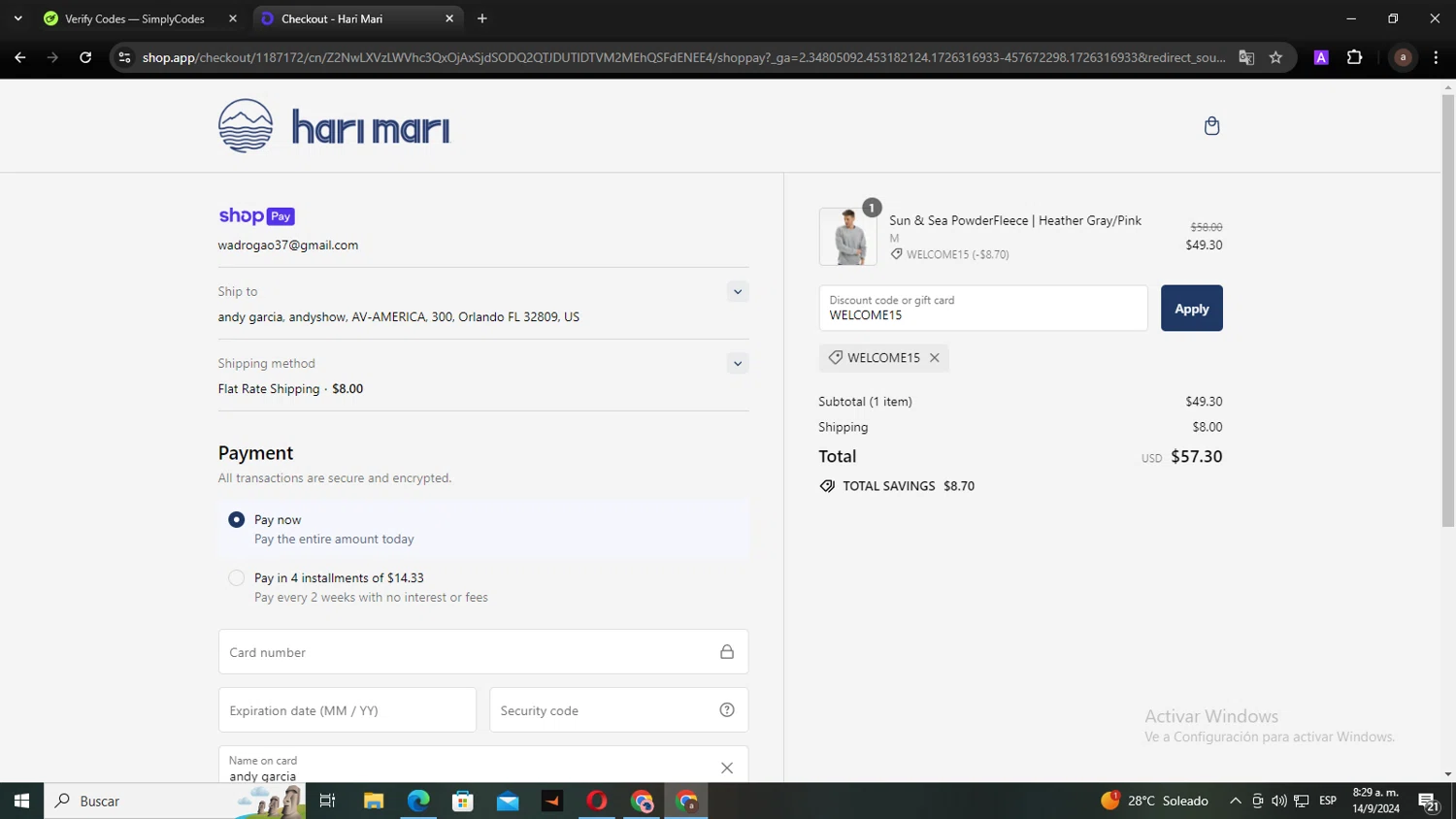The height and width of the screenshot is (819, 1456).
Task: Open the browser tab search dropdown
Action: [x=17, y=18]
